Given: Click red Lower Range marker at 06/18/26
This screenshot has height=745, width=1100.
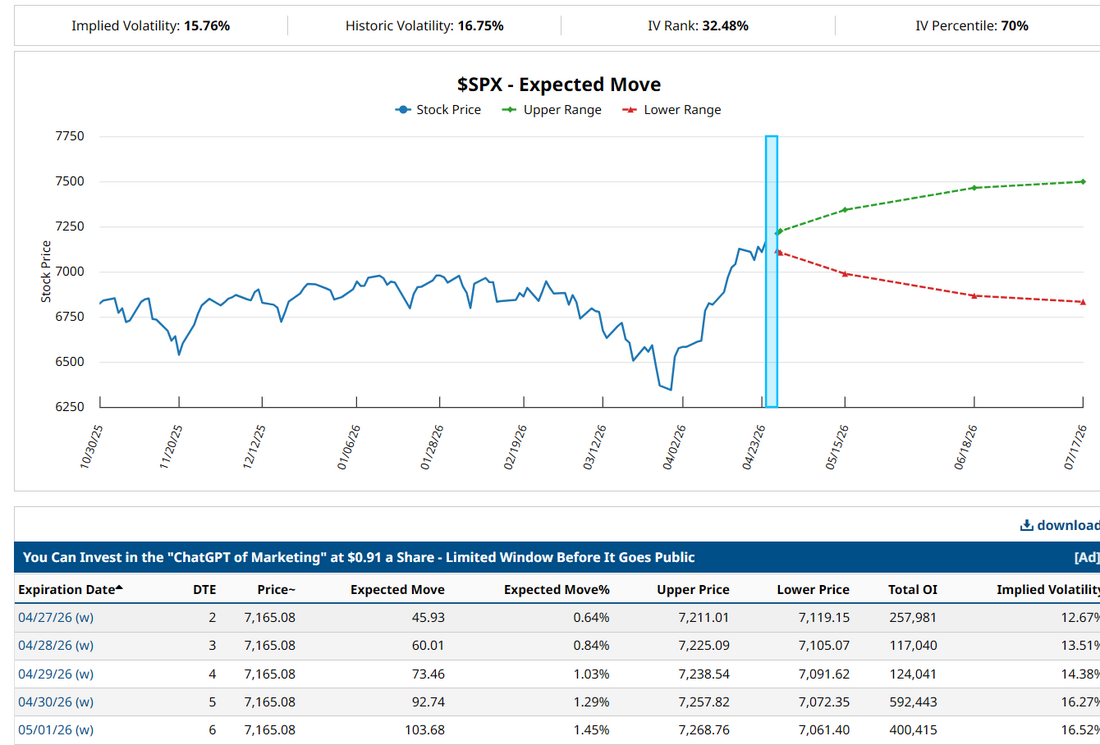Looking at the screenshot, I should click(x=974, y=295).
